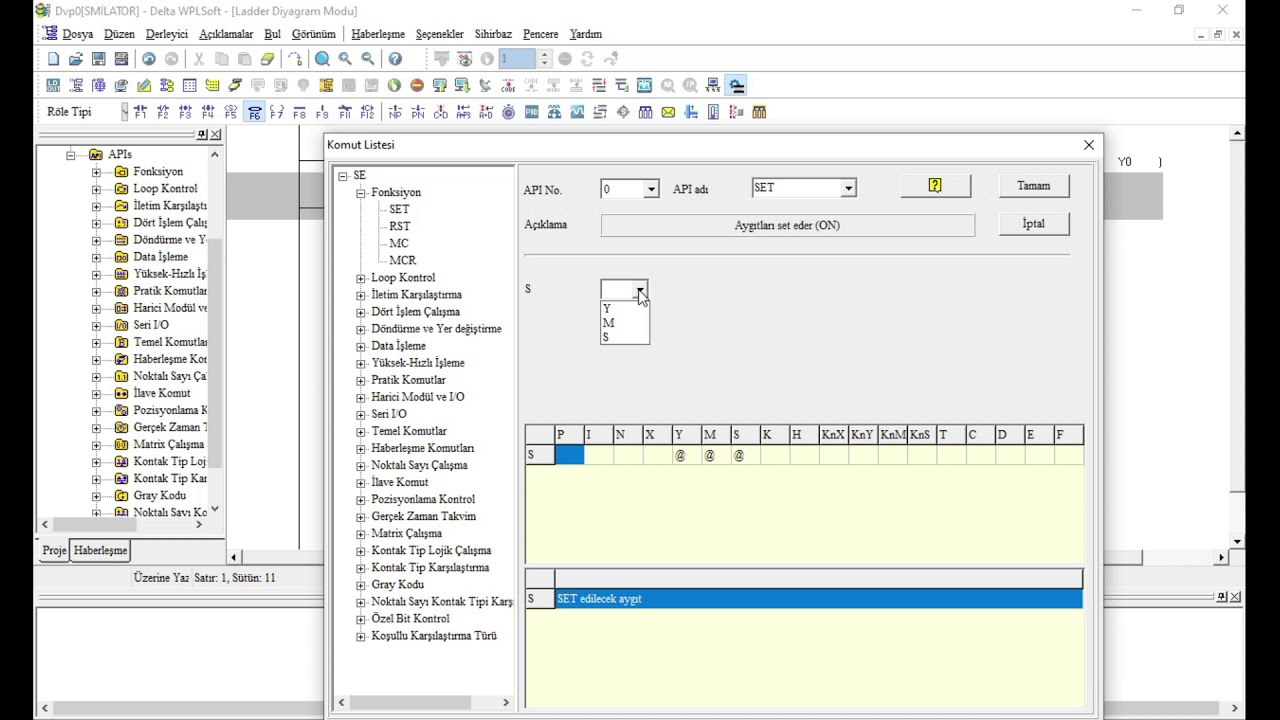Click the New file icon in toolbar
This screenshot has height=720, width=1280.
(x=53, y=59)
